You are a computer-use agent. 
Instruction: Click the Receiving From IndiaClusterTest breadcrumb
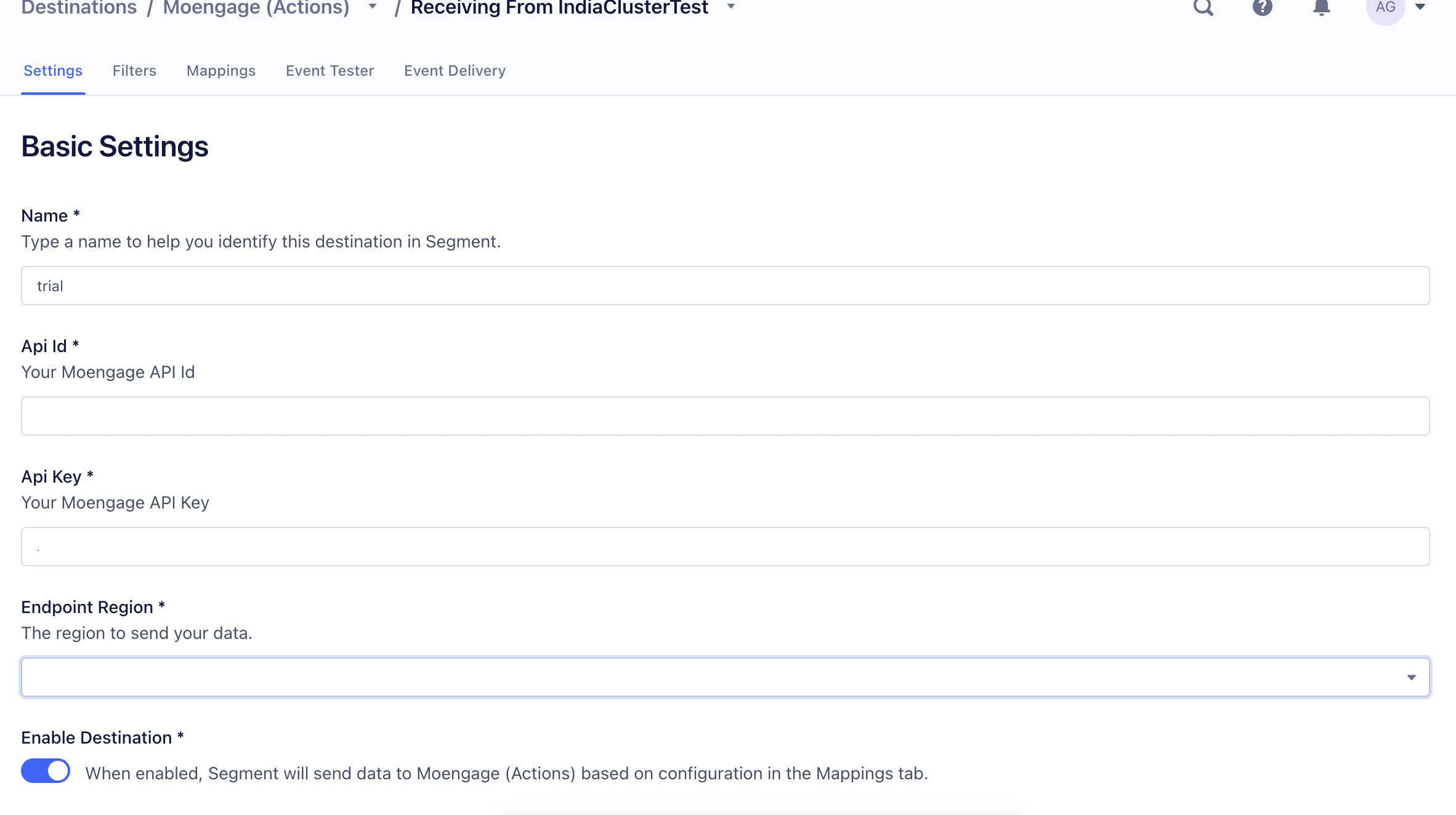point(559,7)
